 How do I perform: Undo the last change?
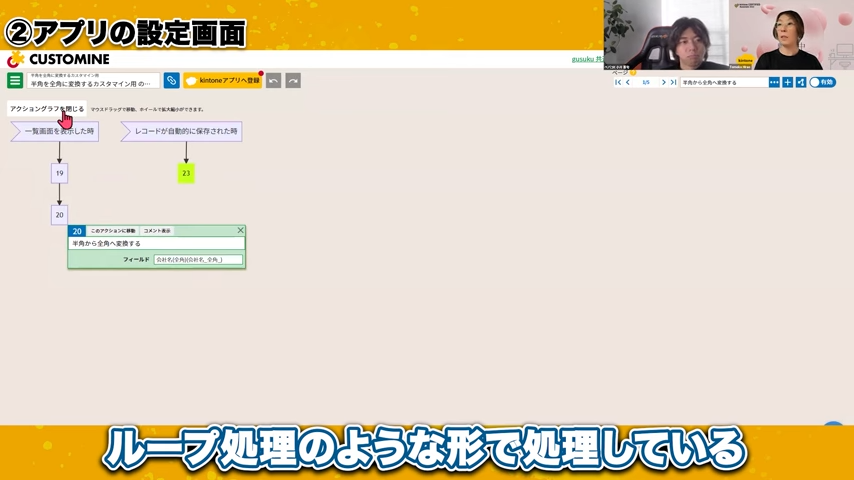click(x=273, y=81)
